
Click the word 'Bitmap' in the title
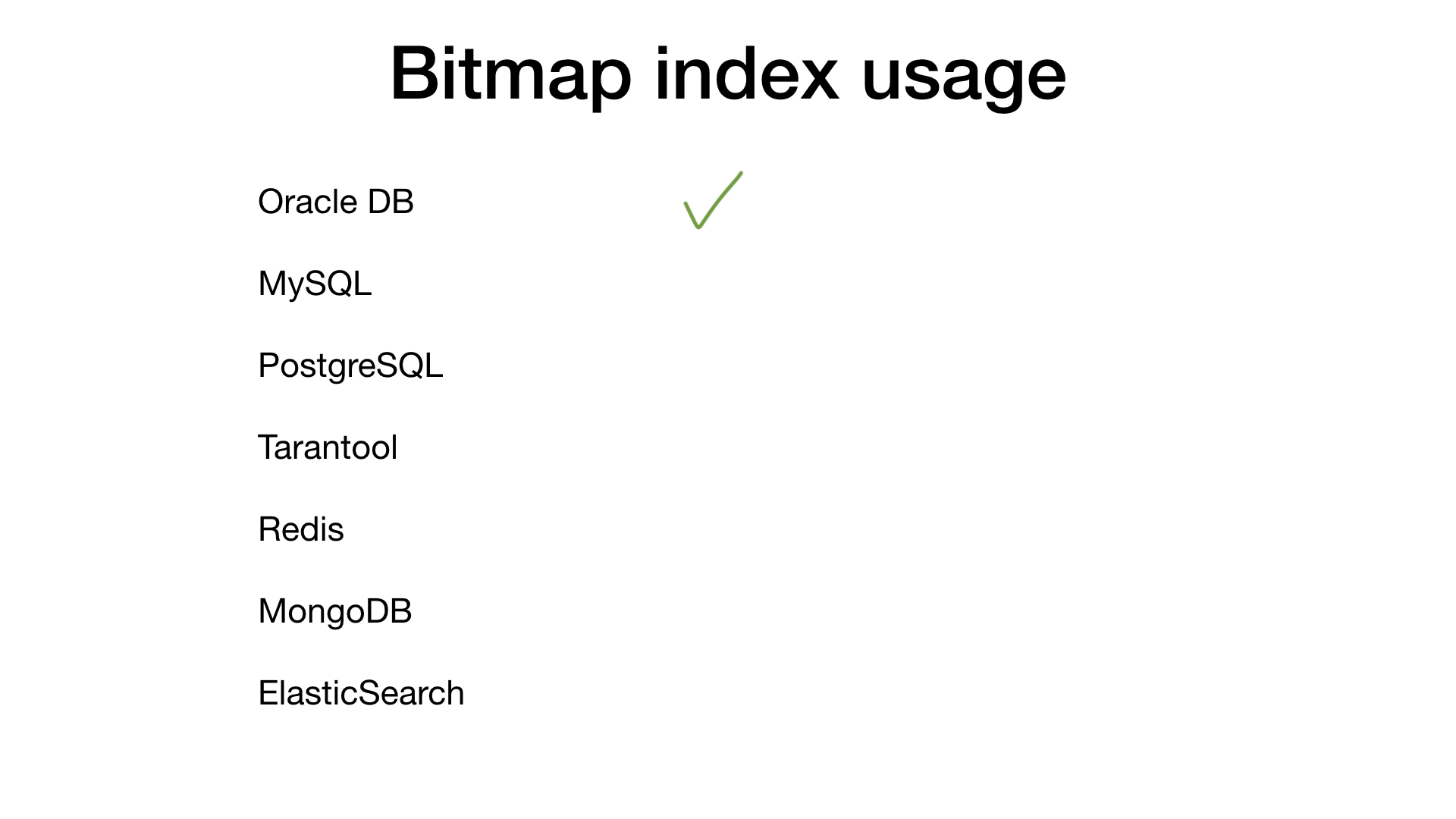click(510, 74)
